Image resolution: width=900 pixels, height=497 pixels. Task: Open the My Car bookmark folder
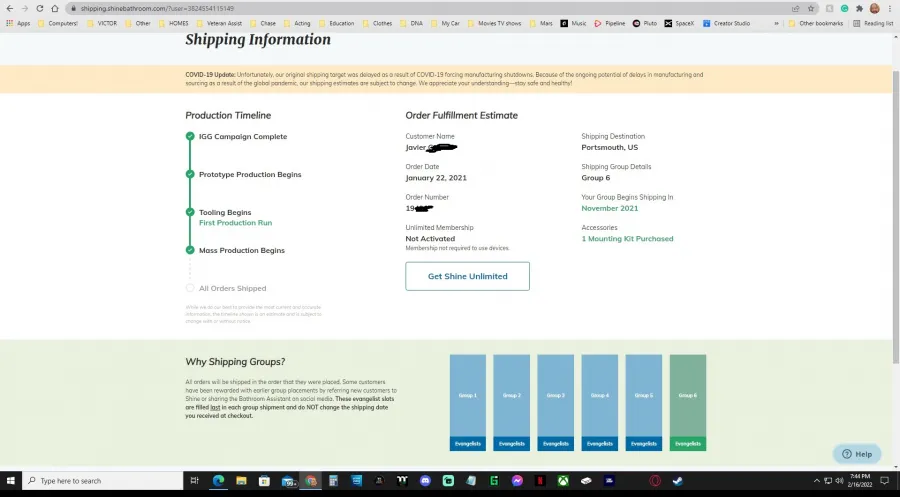tap(445, 24)
